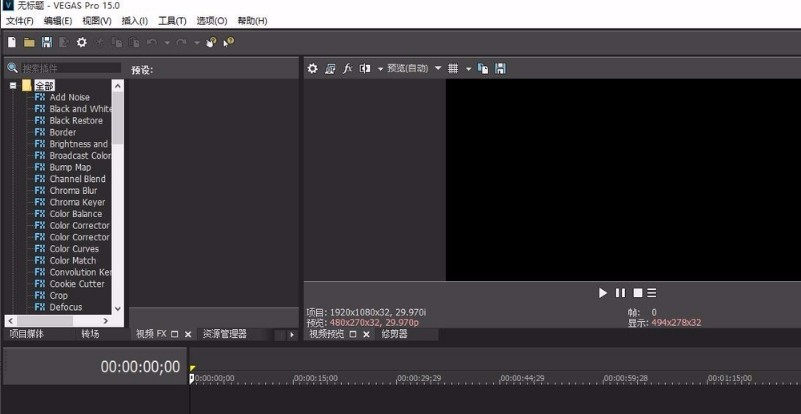Show more docked tabs with right arrow

coord(292,335)
